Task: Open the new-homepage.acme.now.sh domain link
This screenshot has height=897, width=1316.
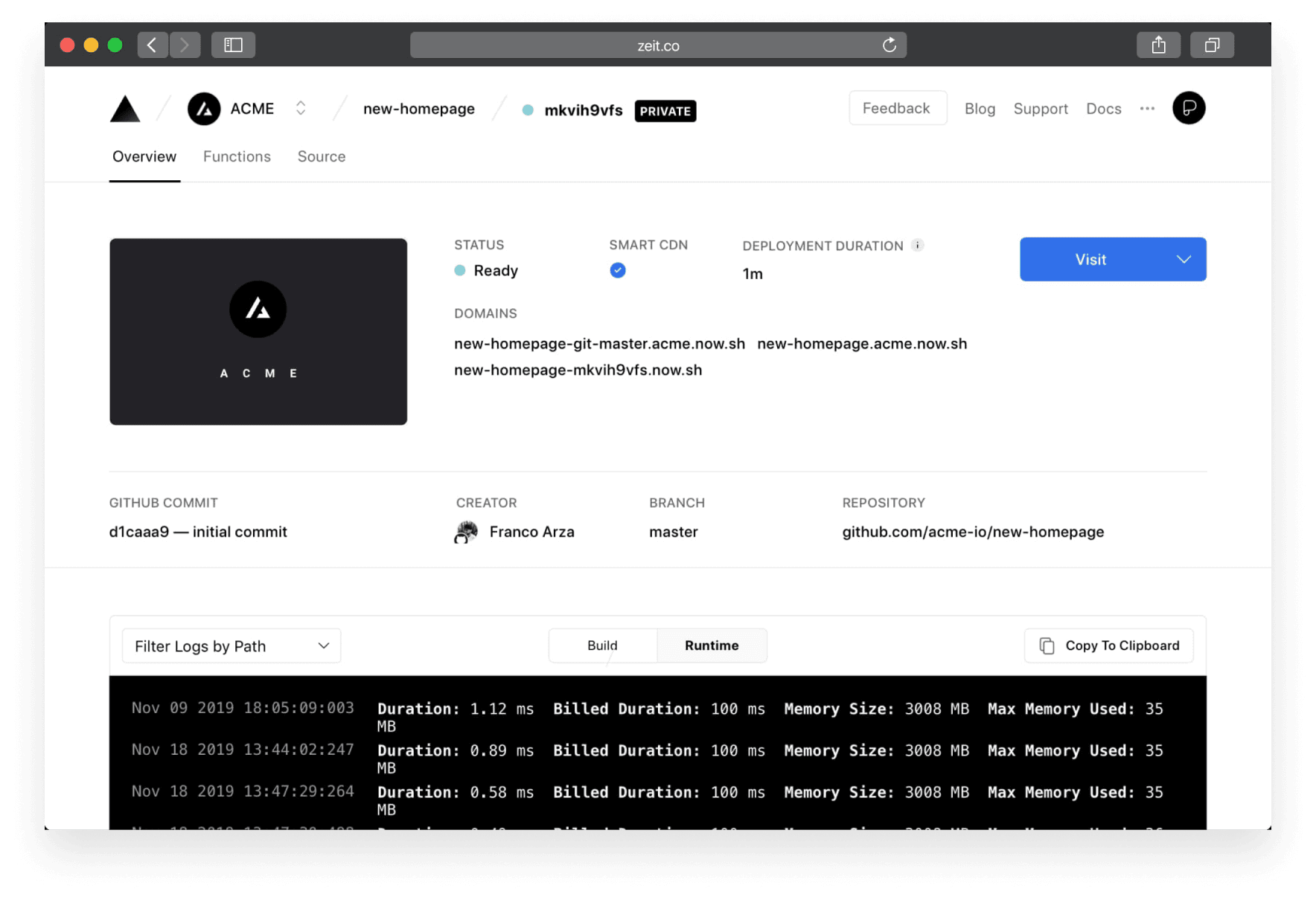Action: coord(861,343)
